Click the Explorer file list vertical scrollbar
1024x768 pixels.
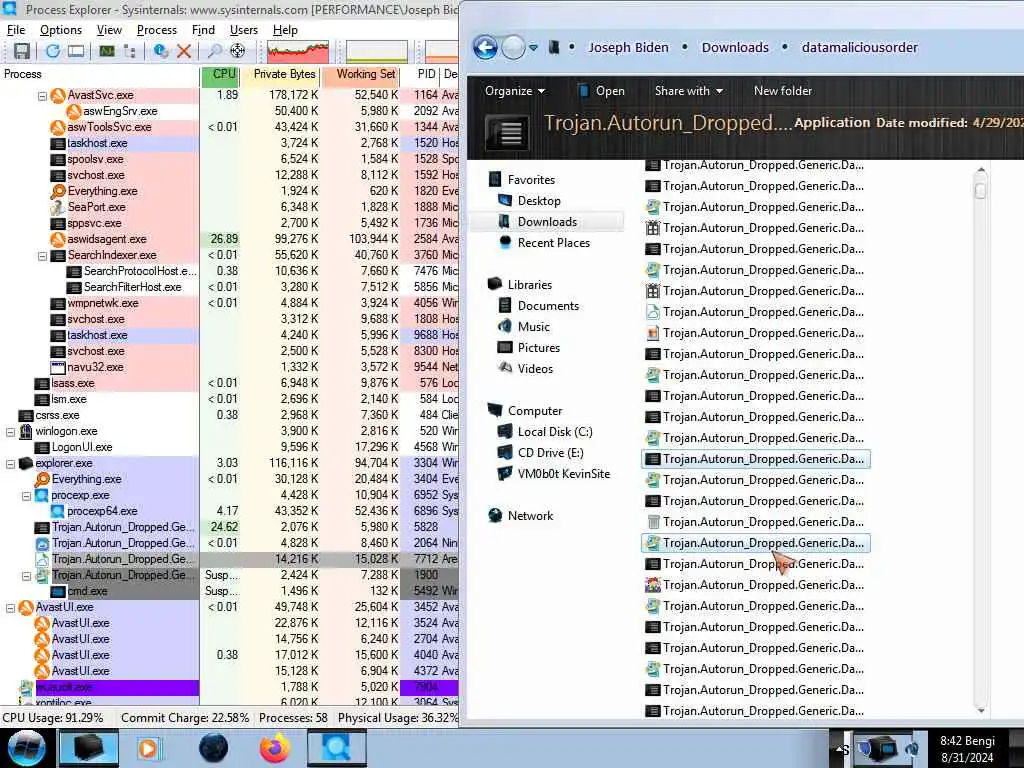tap(980, 440)
